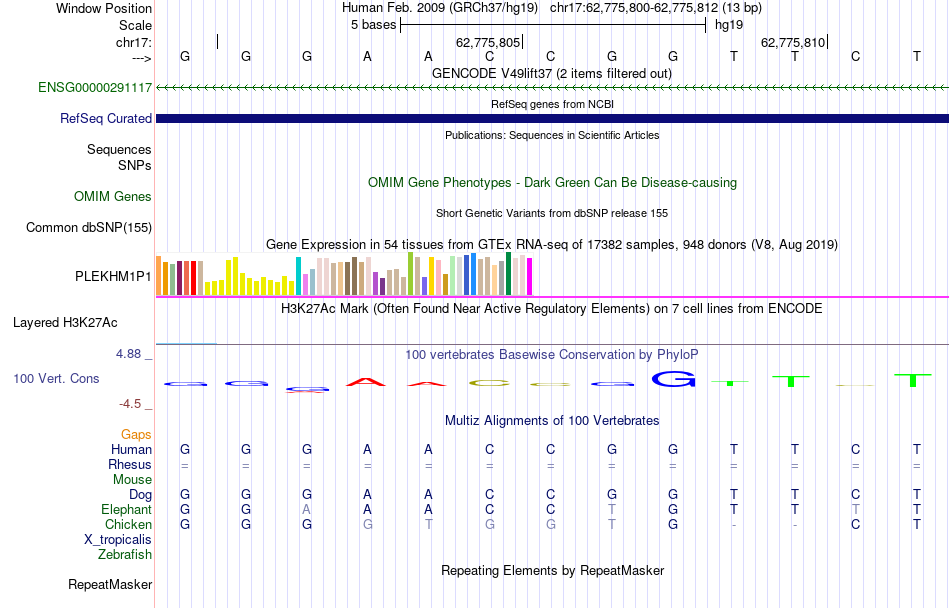Screen dimensions: 950x608
Task: Click the large blue G in PhyloP track
Action: click(x=673, y=379)
